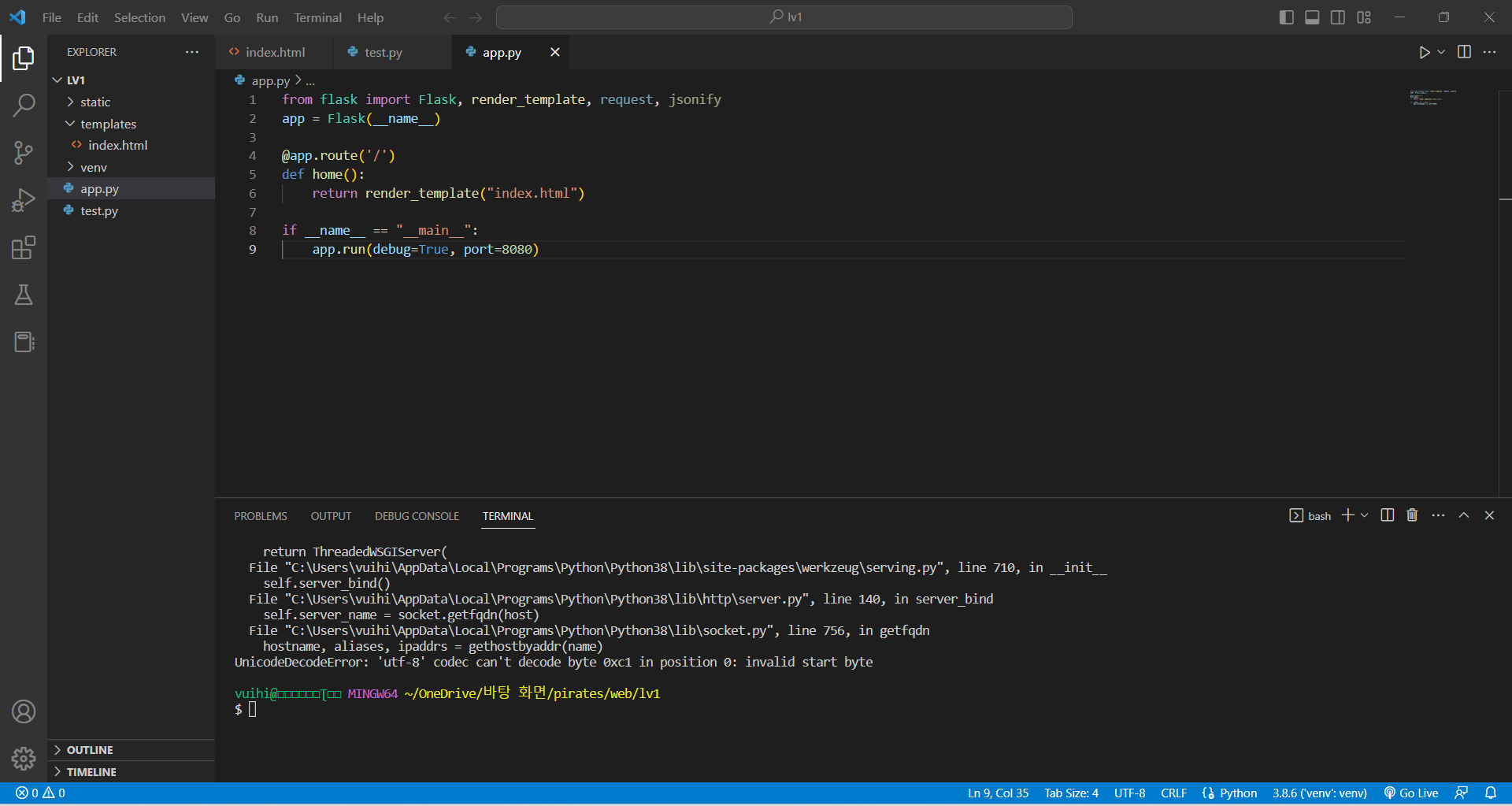Click the VS Code logo icon
This screenshot has width=1512, height=806.
[x=17, y=17]
